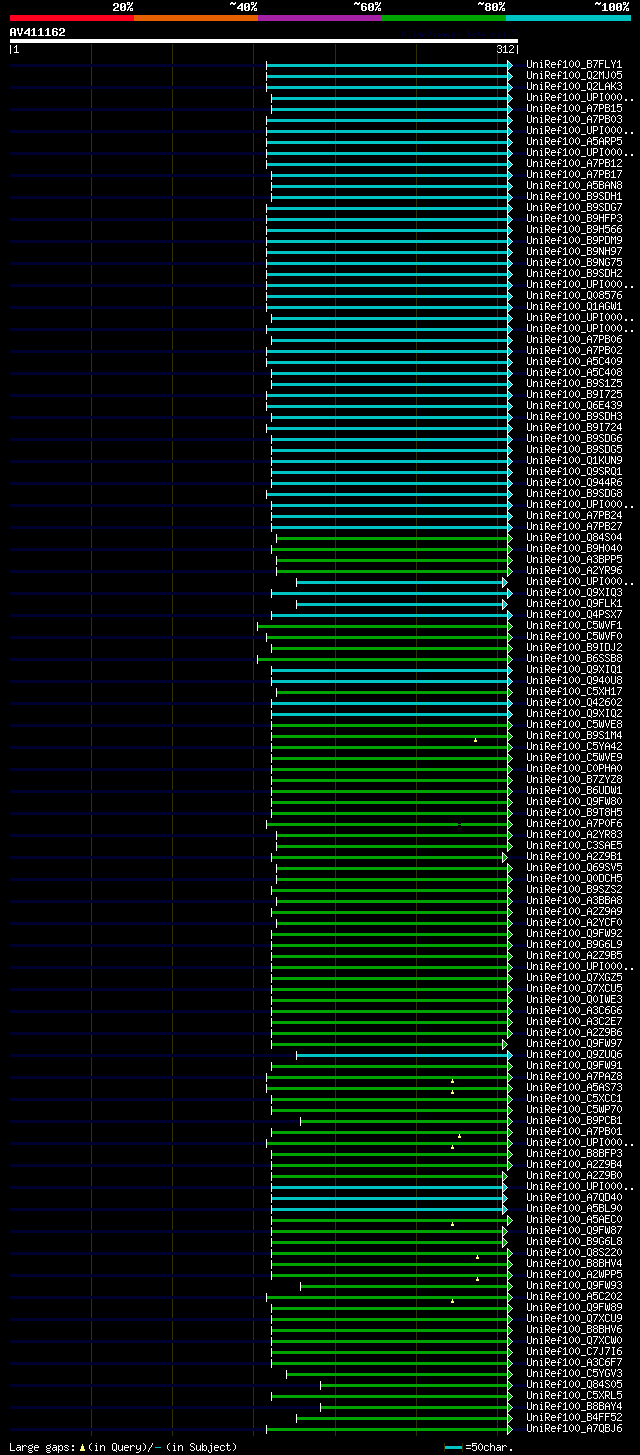Open hit UniRef100_Q1AGW1

(574, 307)
